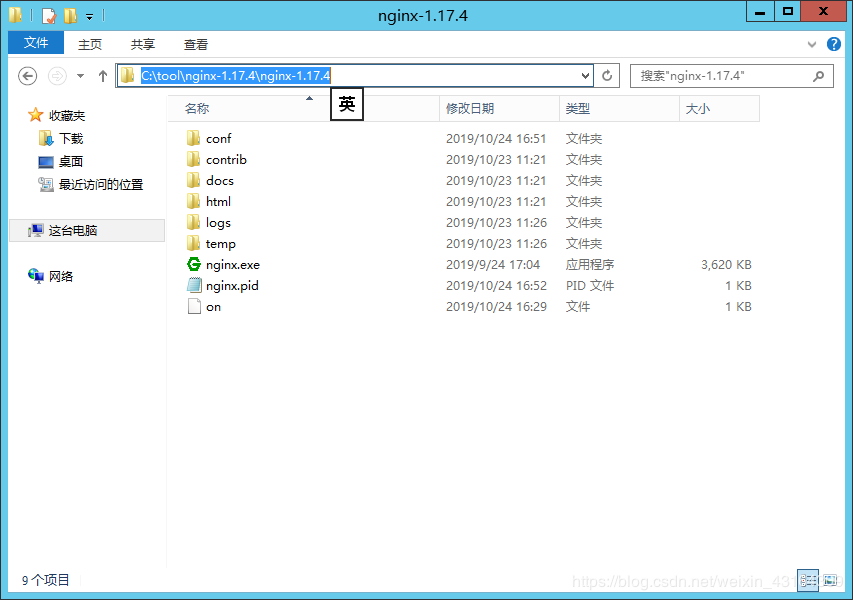Click the date 2019/9/24 17:04
Screen dimensions: 853x600
(493, 265)
